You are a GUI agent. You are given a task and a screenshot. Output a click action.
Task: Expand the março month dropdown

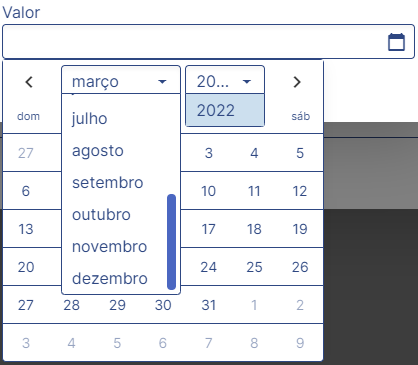coord(121,80)
